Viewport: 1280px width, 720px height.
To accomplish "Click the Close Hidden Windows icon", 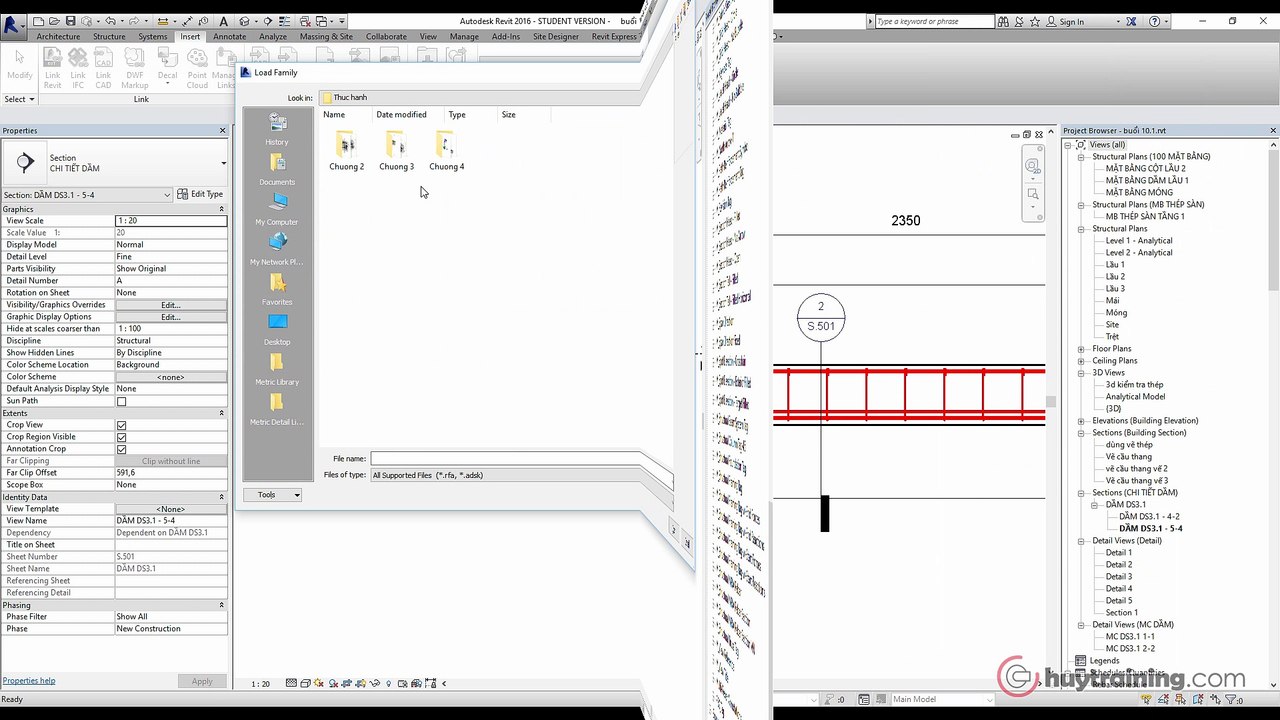I will 304,21.
